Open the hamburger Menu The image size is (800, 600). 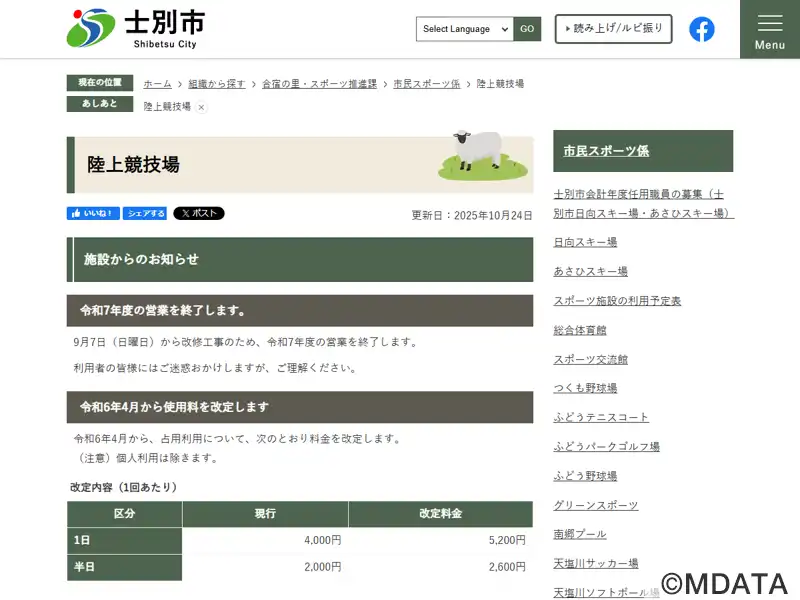point(769,30)
